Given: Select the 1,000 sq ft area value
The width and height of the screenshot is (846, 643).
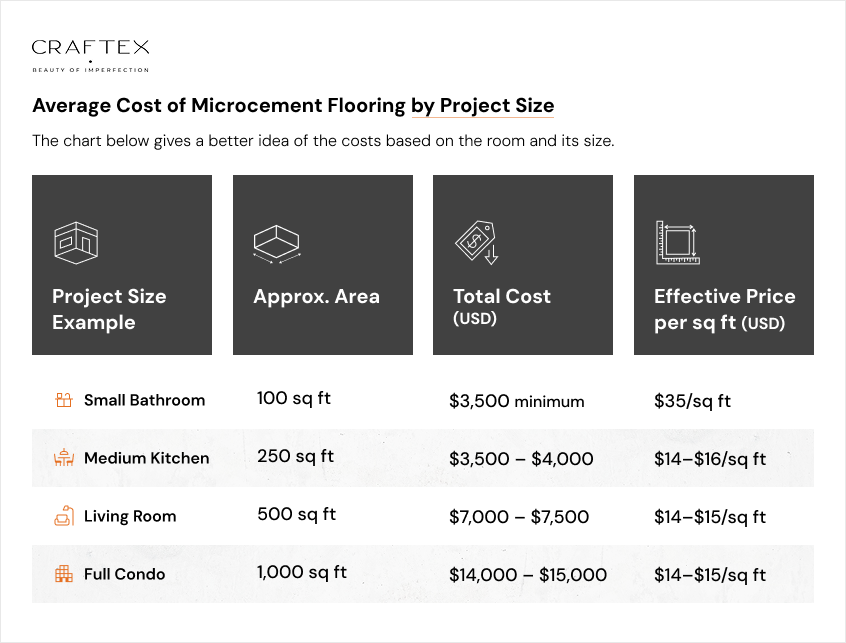Looking at the screenshot, I should (302, 572).
